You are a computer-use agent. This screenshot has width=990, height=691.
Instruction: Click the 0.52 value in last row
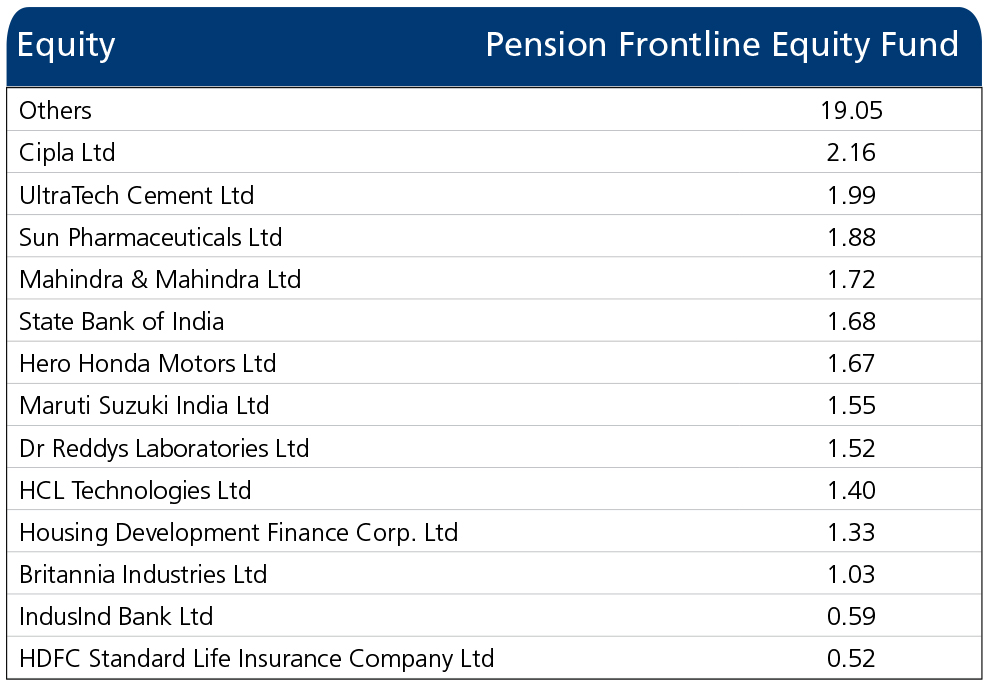851,659
